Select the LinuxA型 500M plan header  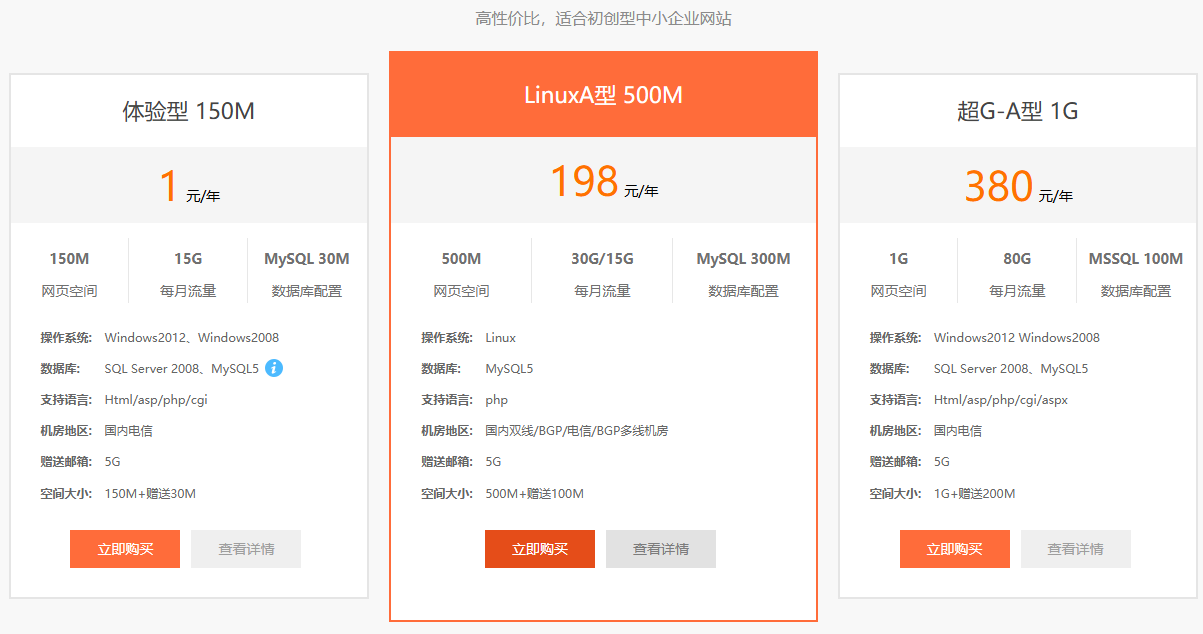[x=603, y=95]
